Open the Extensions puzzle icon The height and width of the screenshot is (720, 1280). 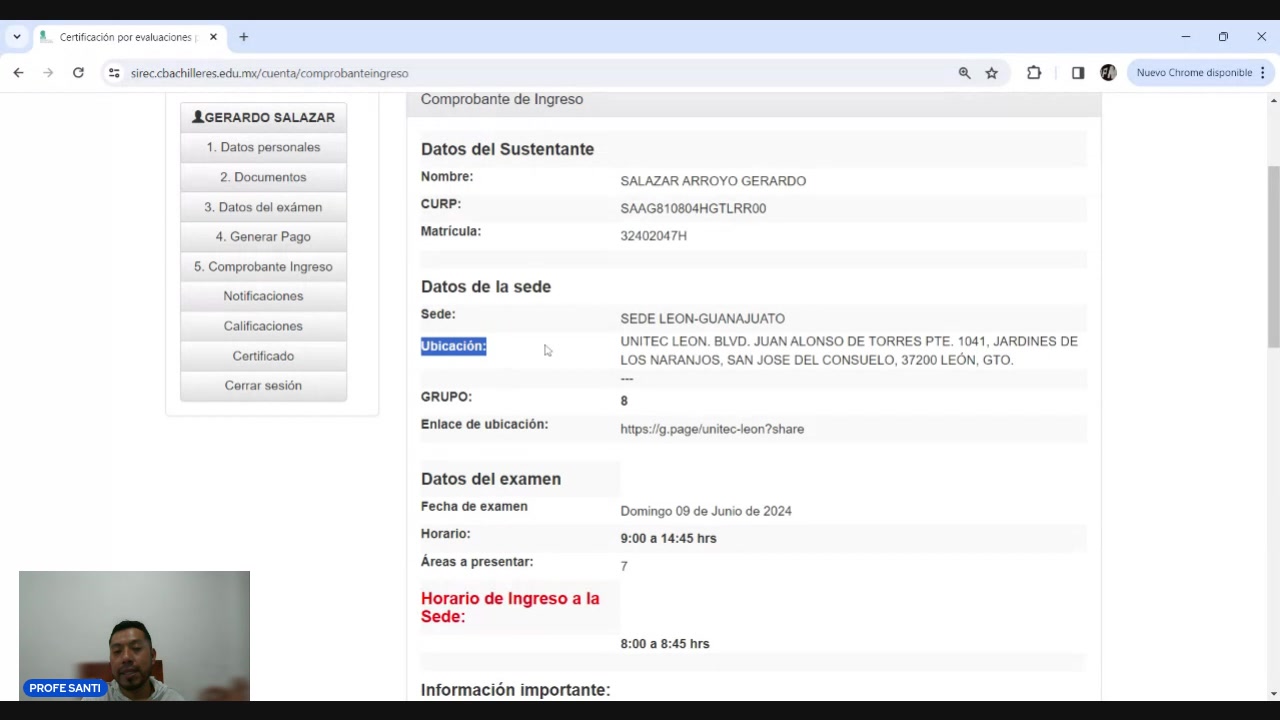[1034, 73]
